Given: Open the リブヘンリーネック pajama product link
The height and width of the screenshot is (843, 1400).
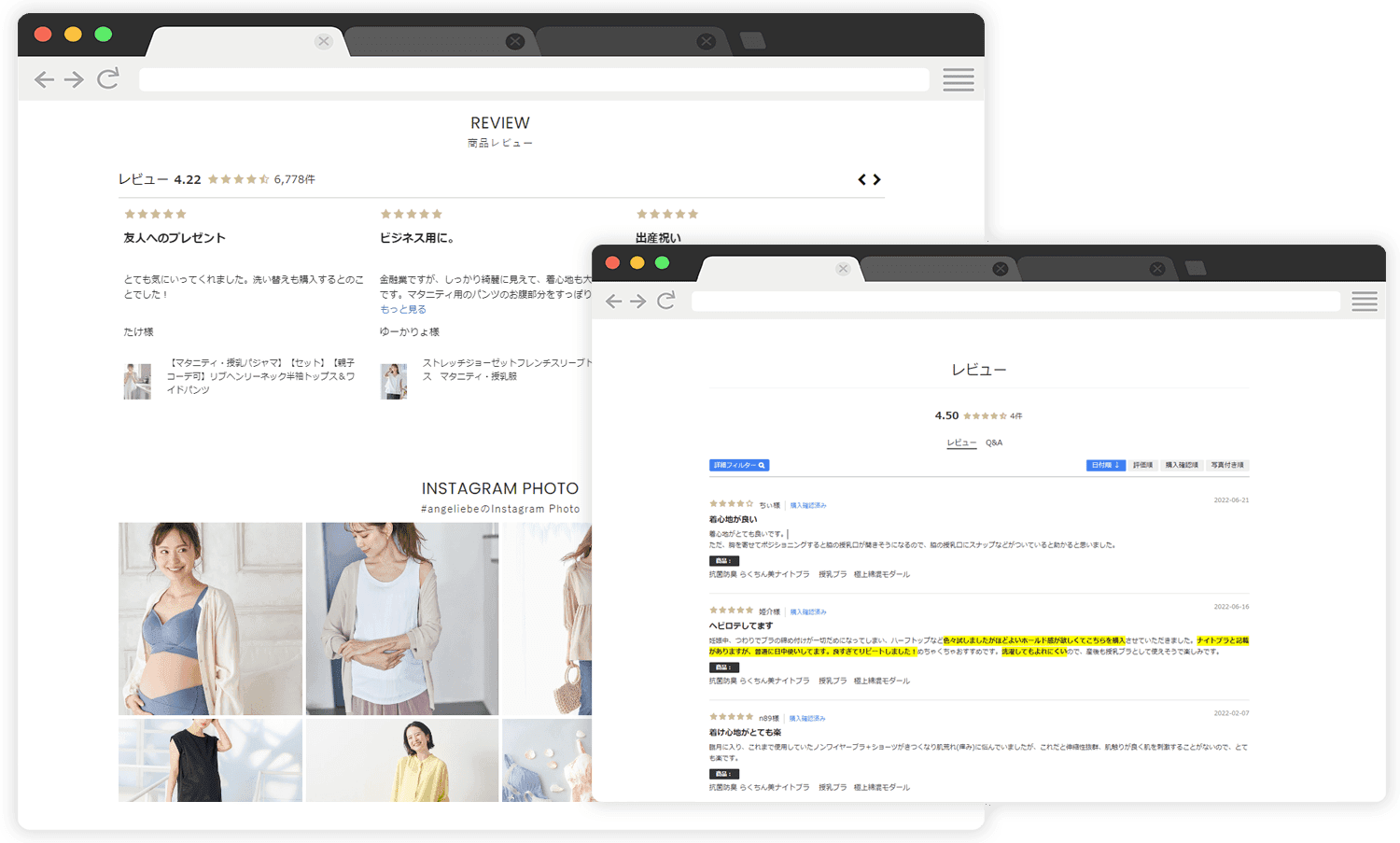Looking at the screenshot, I should [260, 376].
